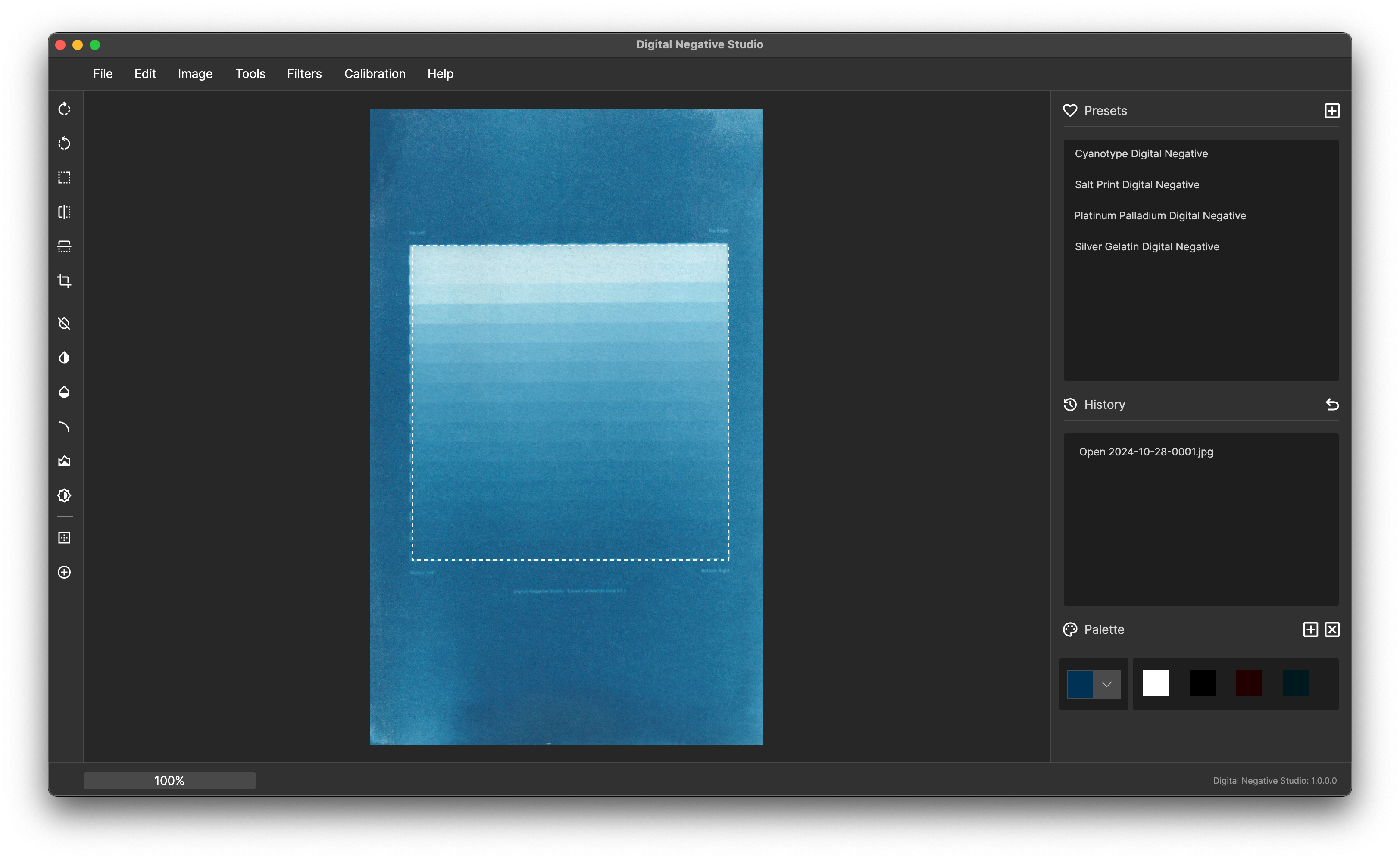Click the flip vertical tool icon
1400x860 pixels.
click(x=64, y=246)
